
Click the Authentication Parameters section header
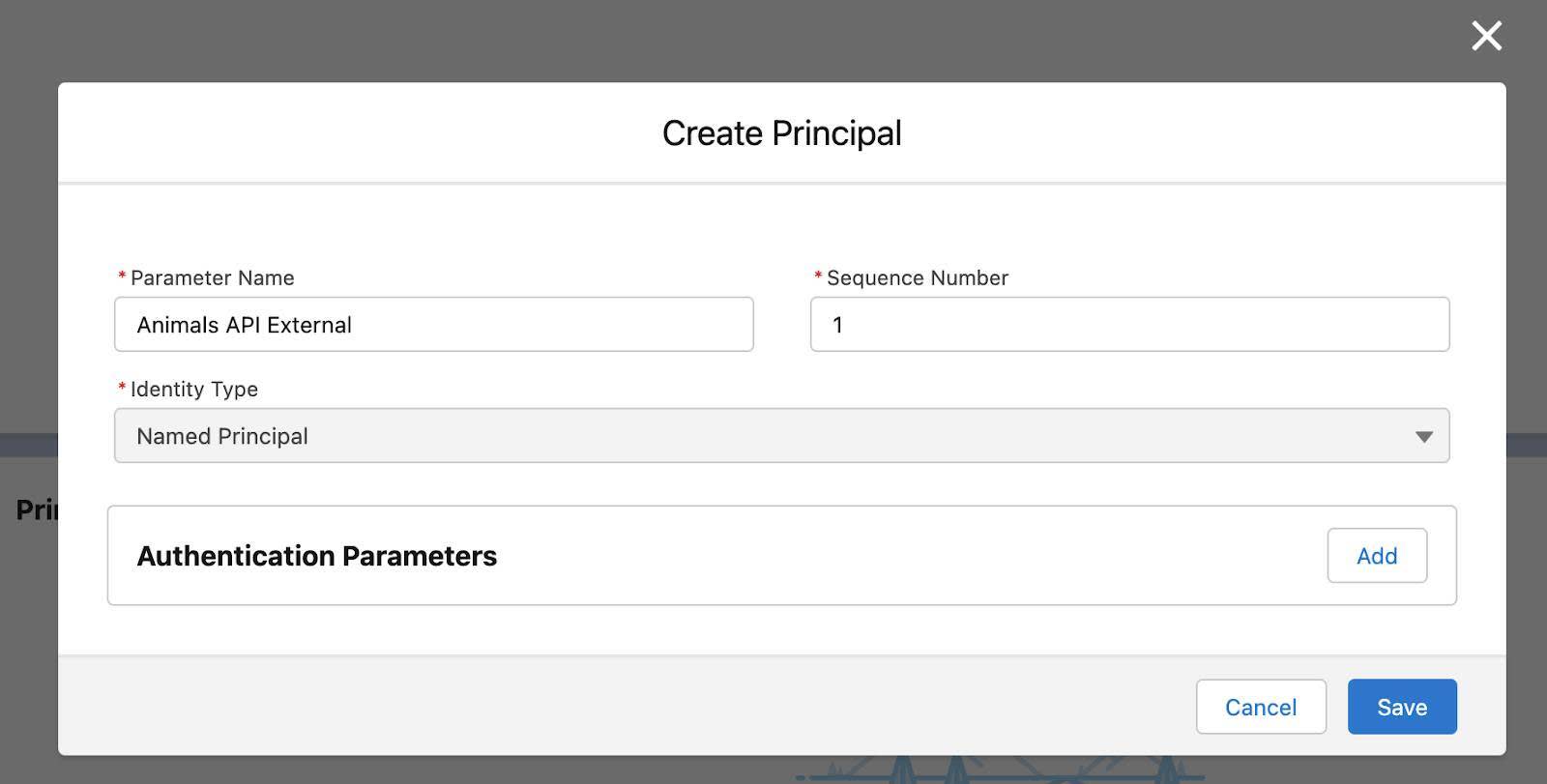point(318,556)
